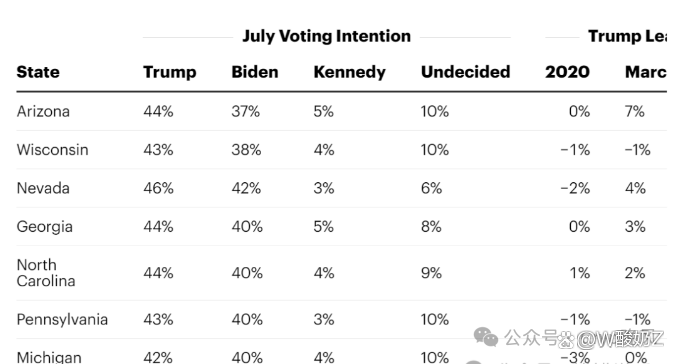The height and width of the screenshot is (364, 678).
Task: Select the July Voting Intention heading
Action: 326,36
